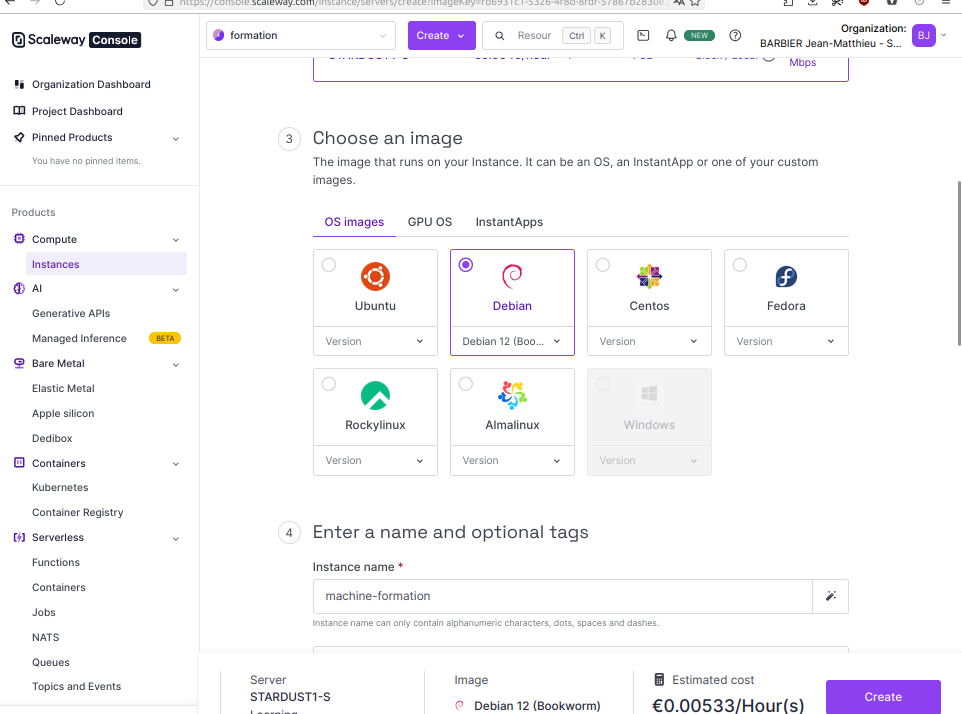Image resolution: width=962 pixels, height=714 pixels.
Task: Click the AI brain icon
Action: tap(19, 288)
